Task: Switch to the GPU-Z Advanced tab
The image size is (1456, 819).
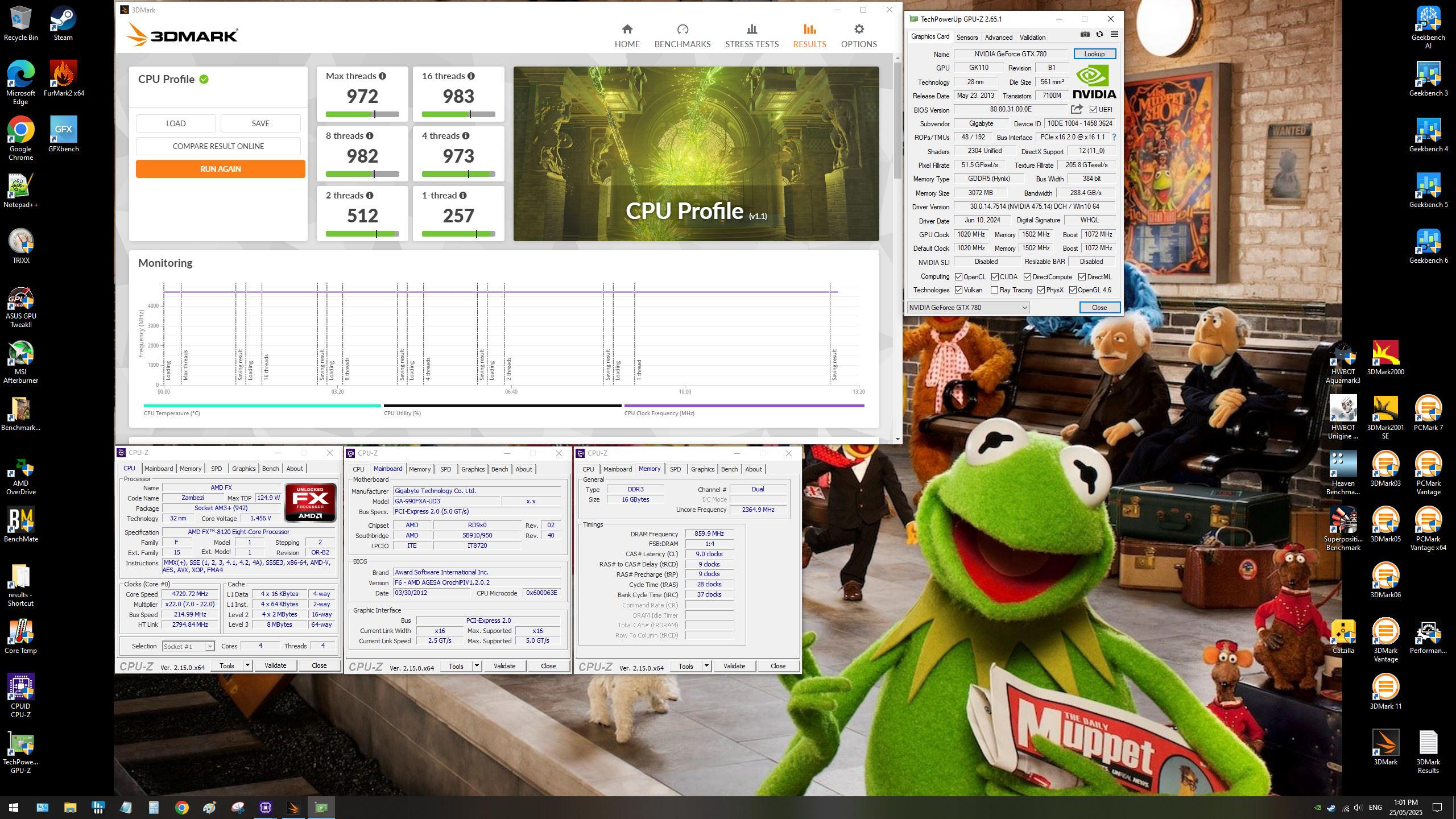Action: point(999,38)
